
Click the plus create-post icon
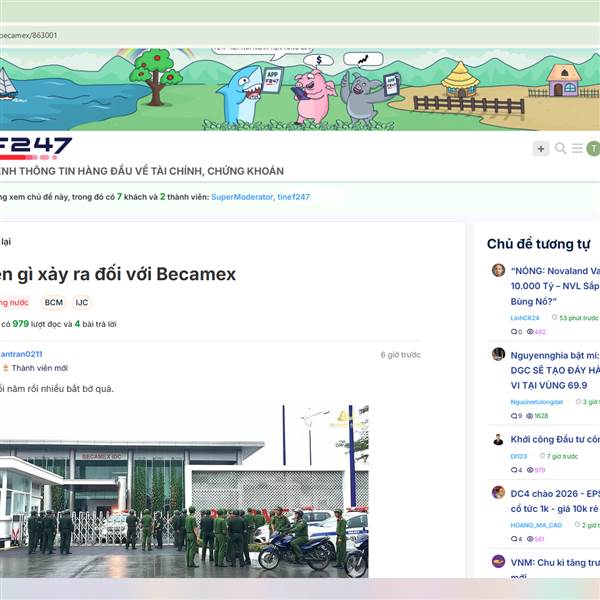pyautogui.click(x=541, y=148)
